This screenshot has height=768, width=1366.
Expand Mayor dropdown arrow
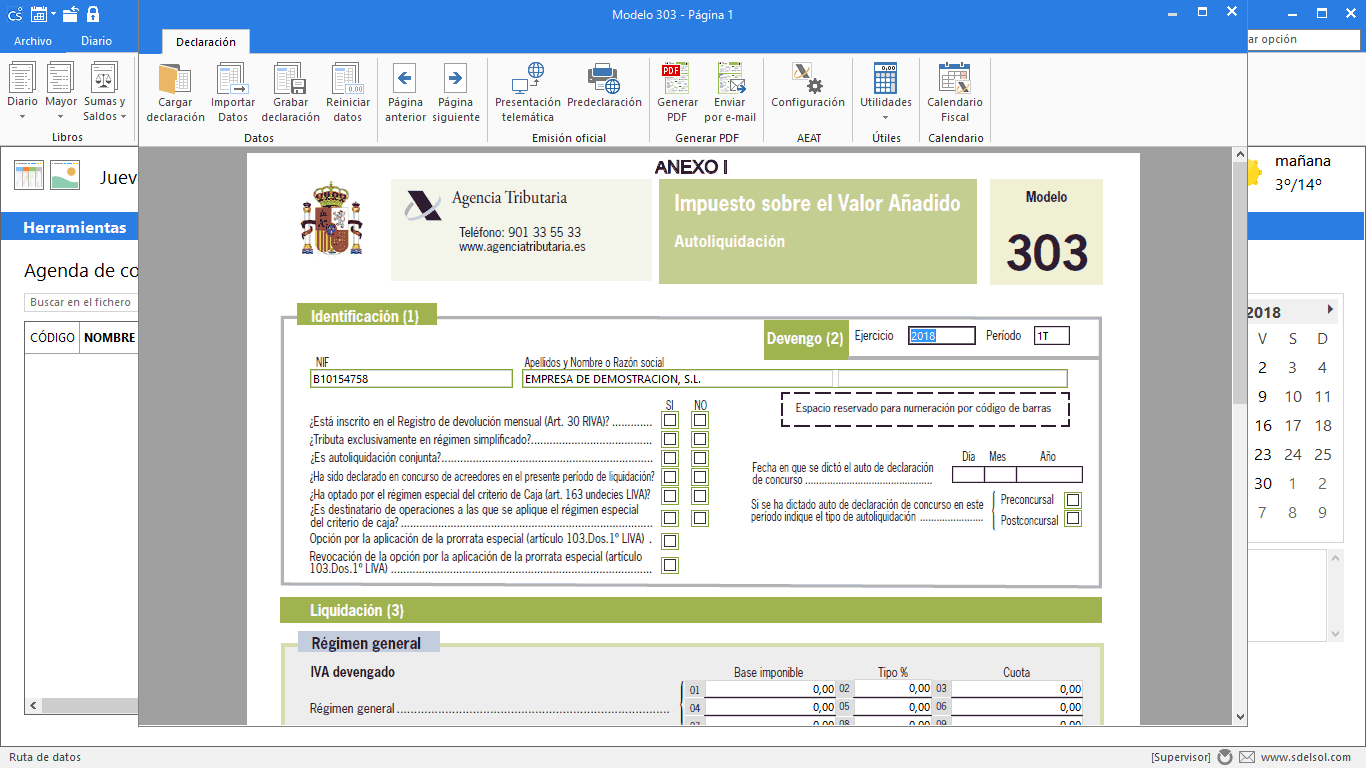tap(61, 117)
